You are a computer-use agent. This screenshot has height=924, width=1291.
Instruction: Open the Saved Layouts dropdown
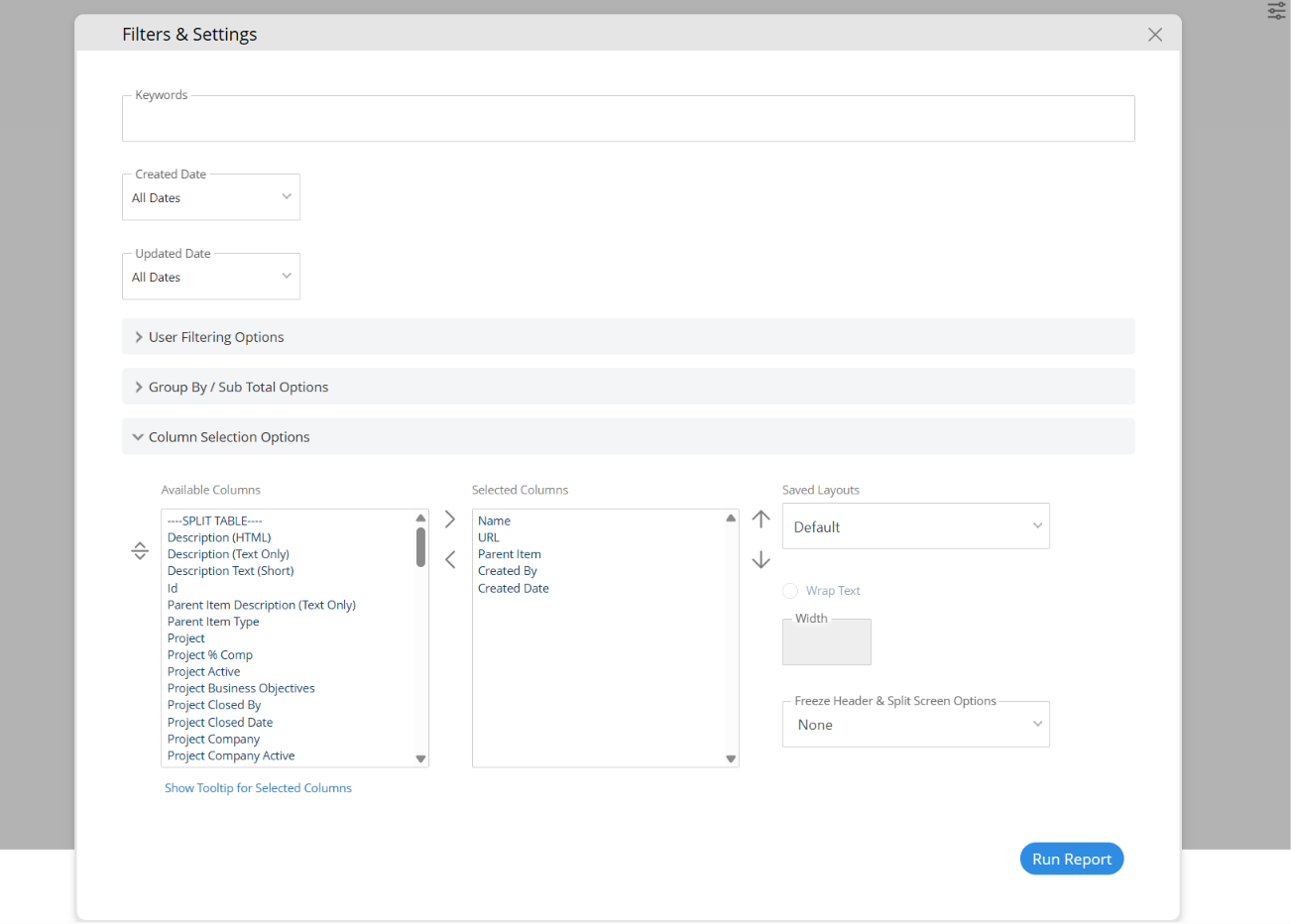tap(916, 526)
